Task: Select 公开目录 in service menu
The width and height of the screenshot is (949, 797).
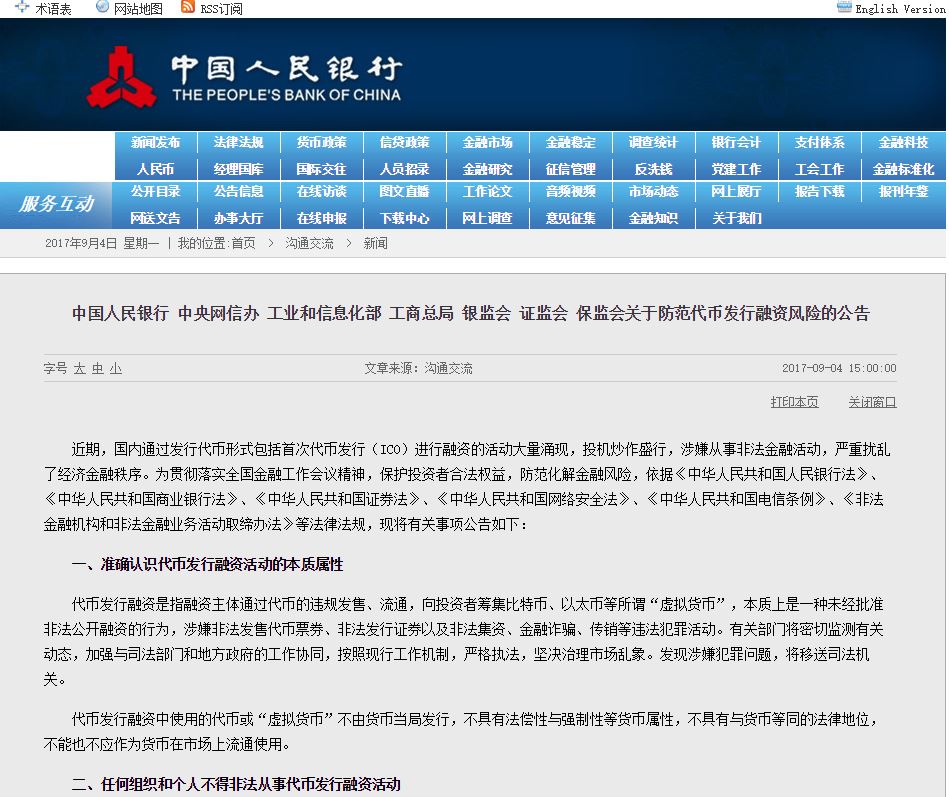Action: click(x=156, y=191)
